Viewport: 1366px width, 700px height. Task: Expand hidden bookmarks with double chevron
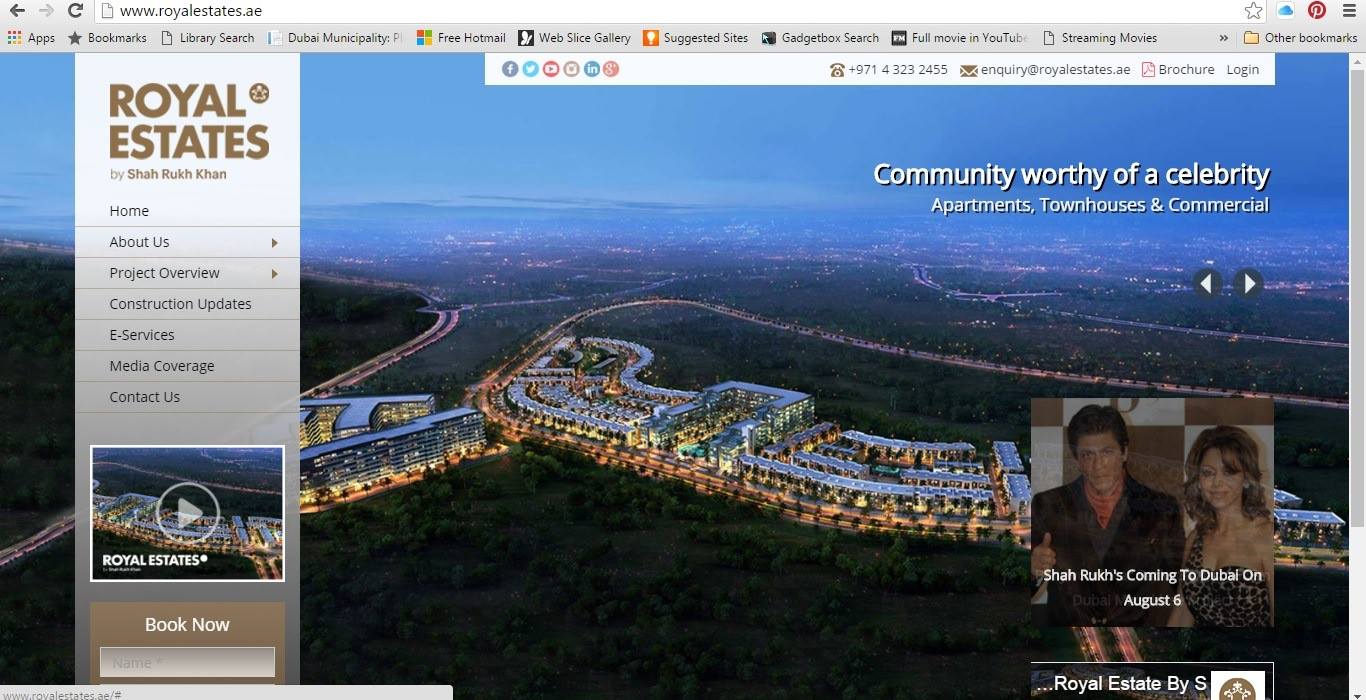[1223, 38]
